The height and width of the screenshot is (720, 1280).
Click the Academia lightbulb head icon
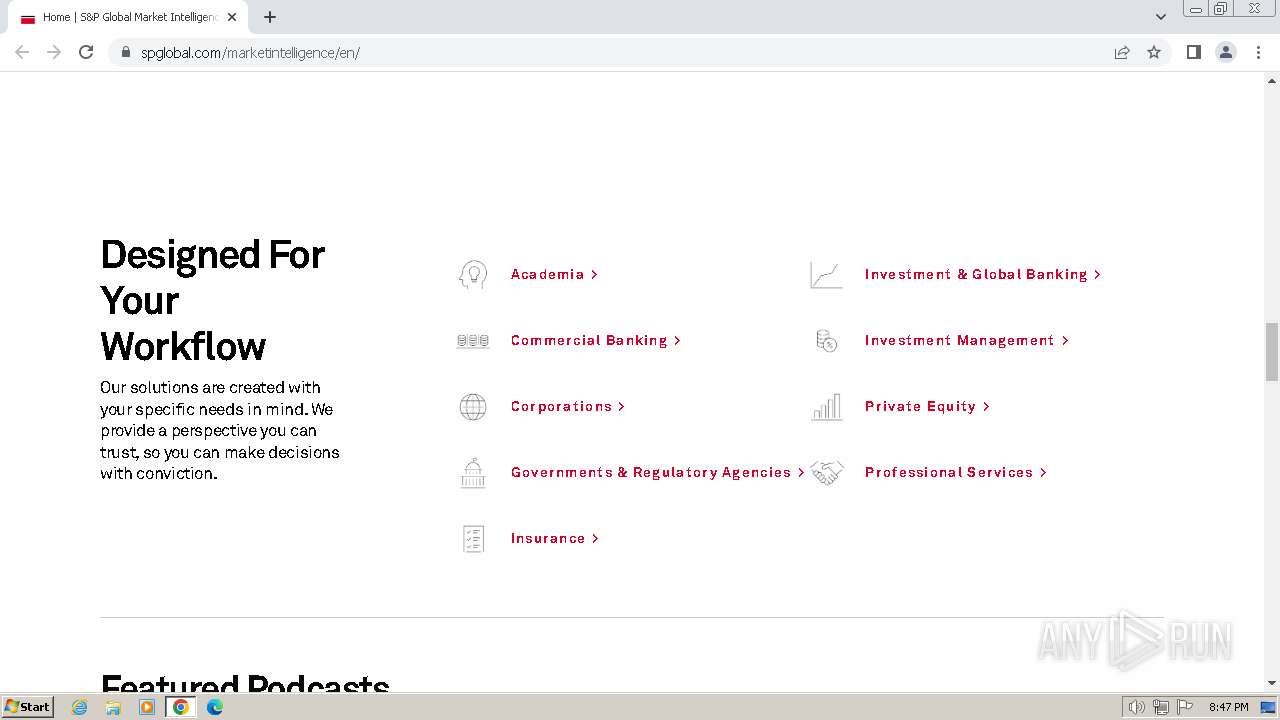click(x=473, y=275)
